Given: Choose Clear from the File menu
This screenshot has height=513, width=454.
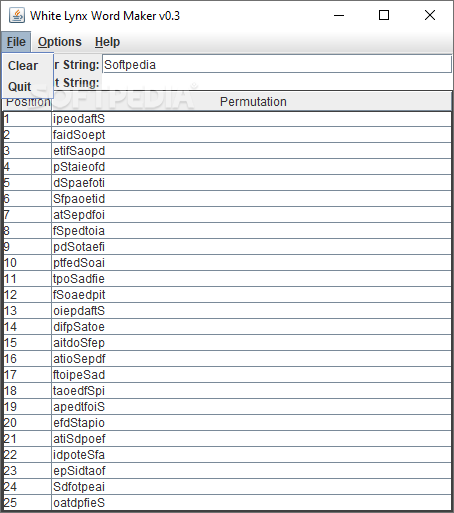Looking at the screenshot, I should tap(28, 66).
